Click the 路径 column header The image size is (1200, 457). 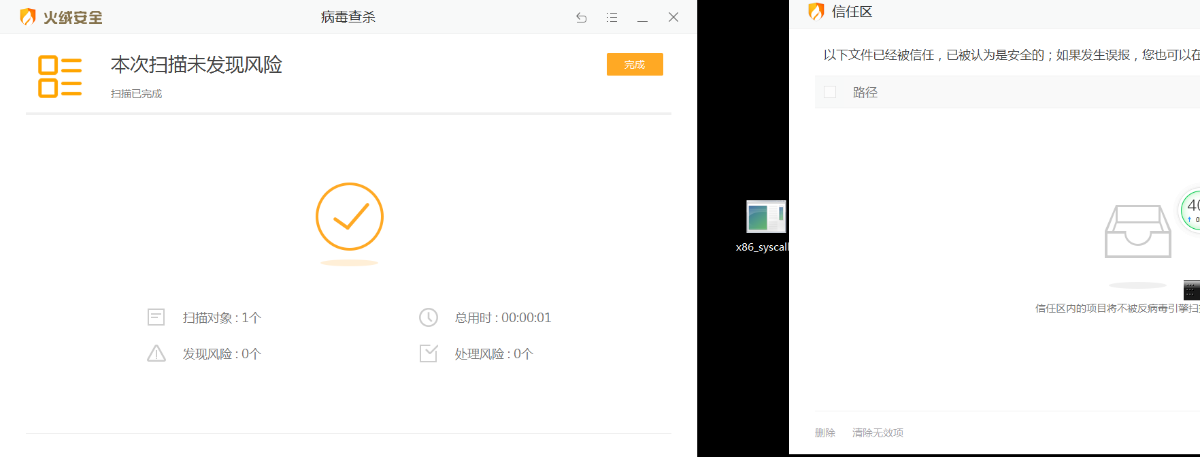[865, 92]
